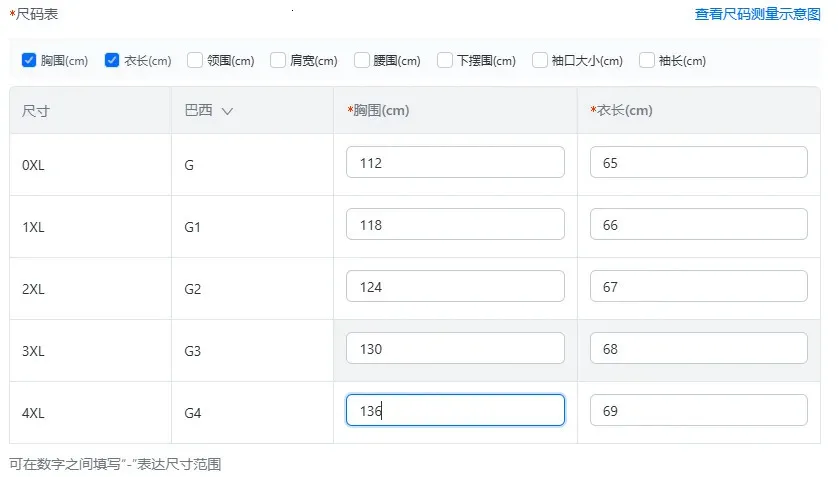Tick the 下摆围(cm) checkbox
This screenshot has width=838, height=477.
point(445,60)
